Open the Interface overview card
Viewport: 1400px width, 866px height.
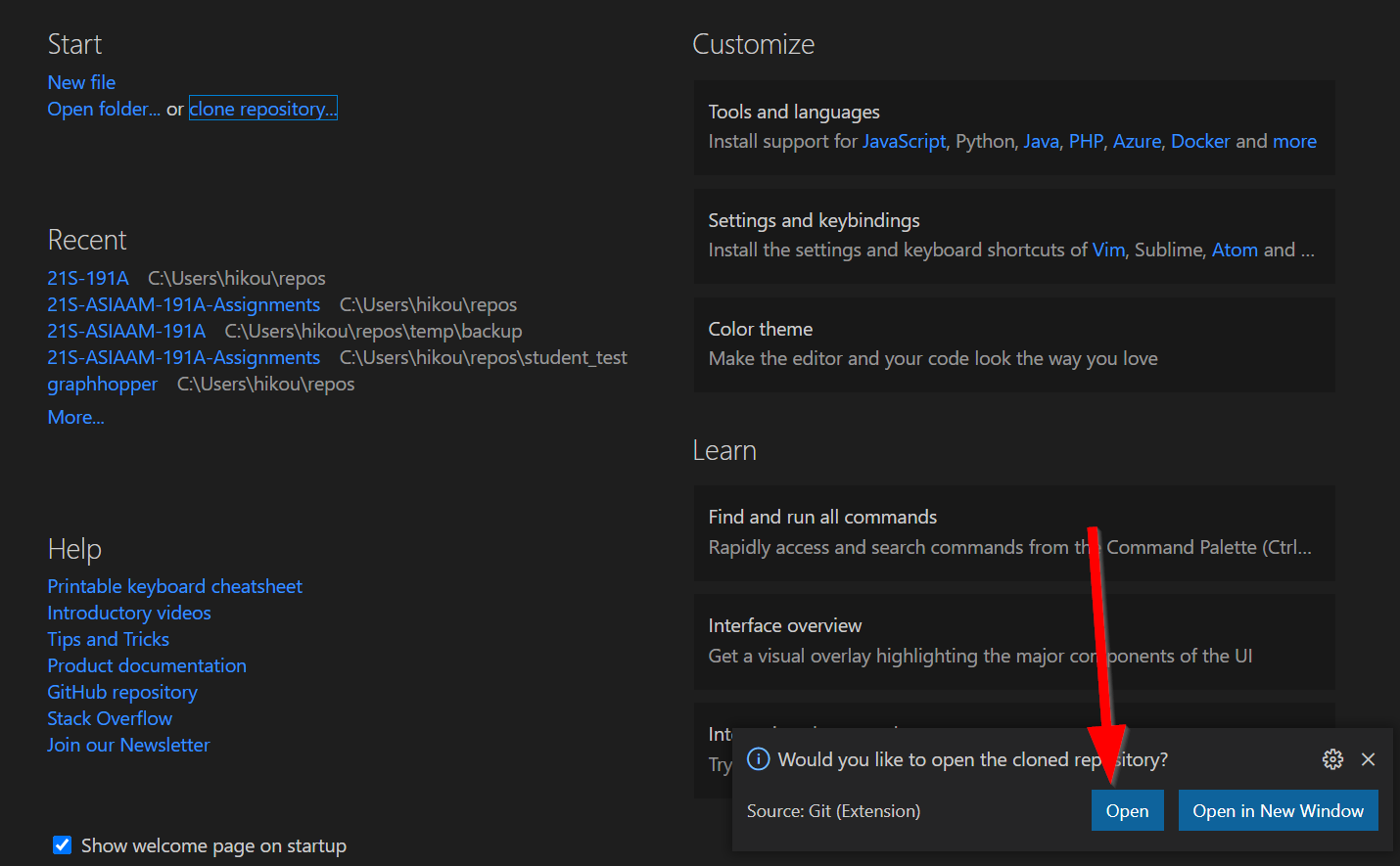click(x=1013, y=641)
